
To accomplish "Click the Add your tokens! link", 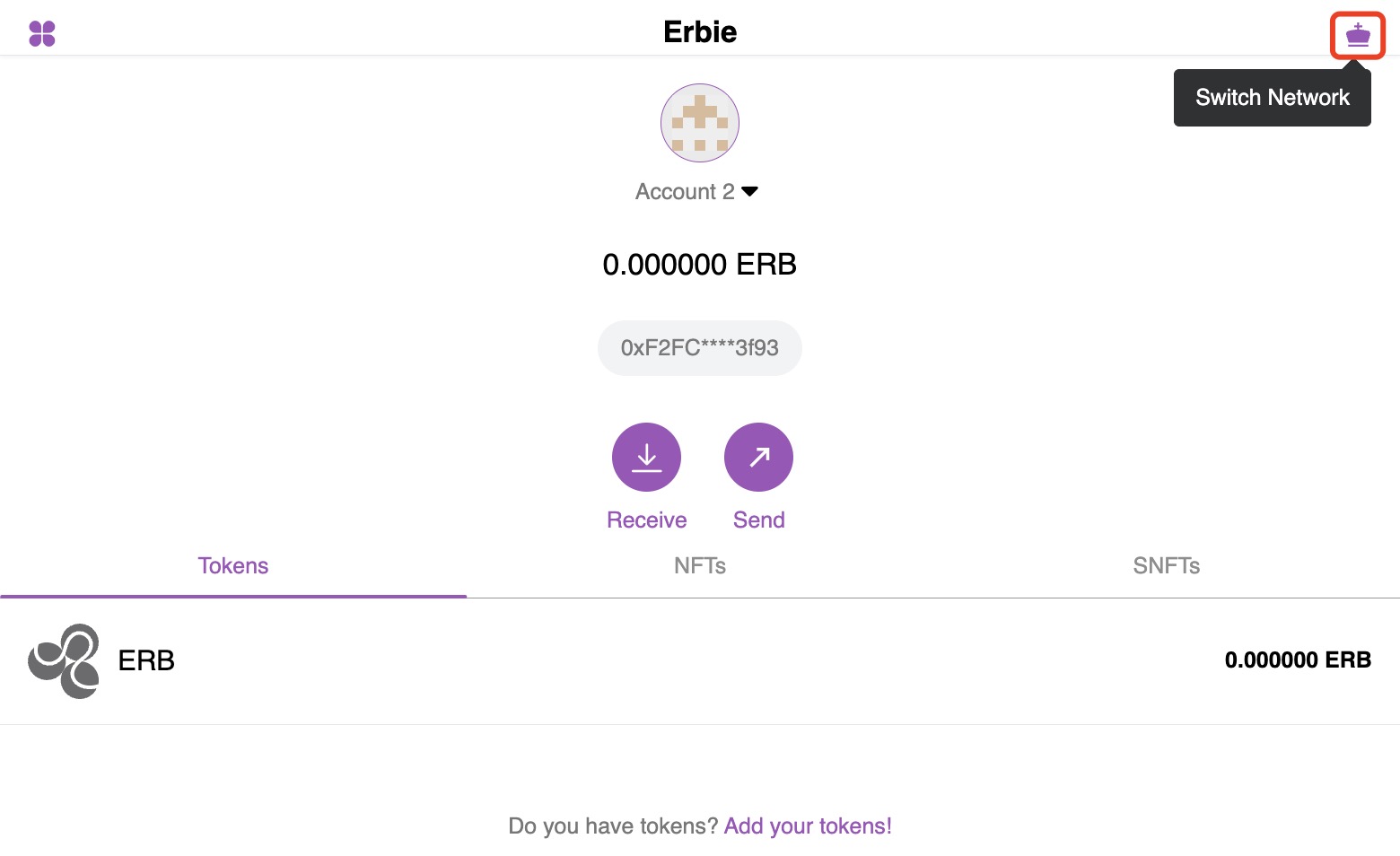I will coord(808,825).
